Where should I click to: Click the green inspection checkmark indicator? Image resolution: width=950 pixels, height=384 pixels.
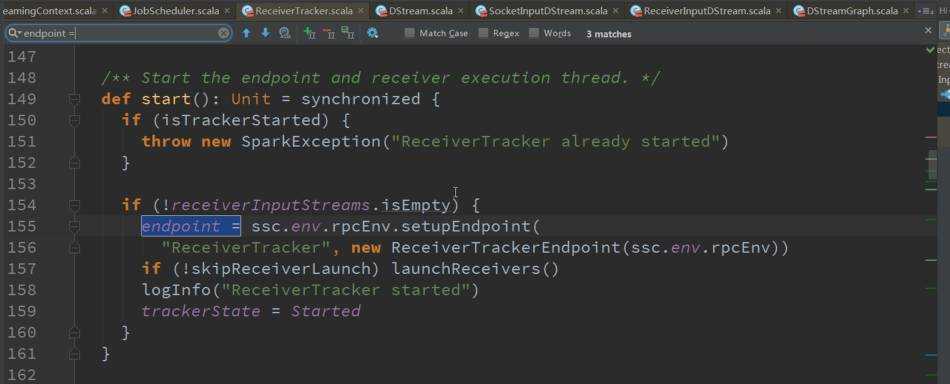[931, 50]
